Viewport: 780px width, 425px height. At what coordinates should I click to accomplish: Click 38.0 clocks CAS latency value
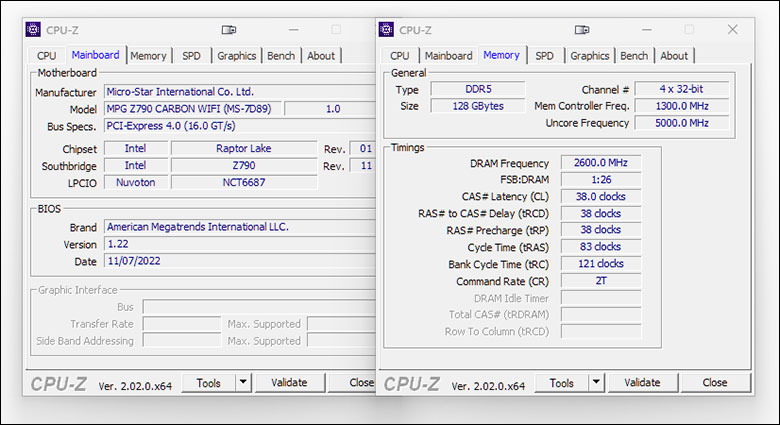601,197
